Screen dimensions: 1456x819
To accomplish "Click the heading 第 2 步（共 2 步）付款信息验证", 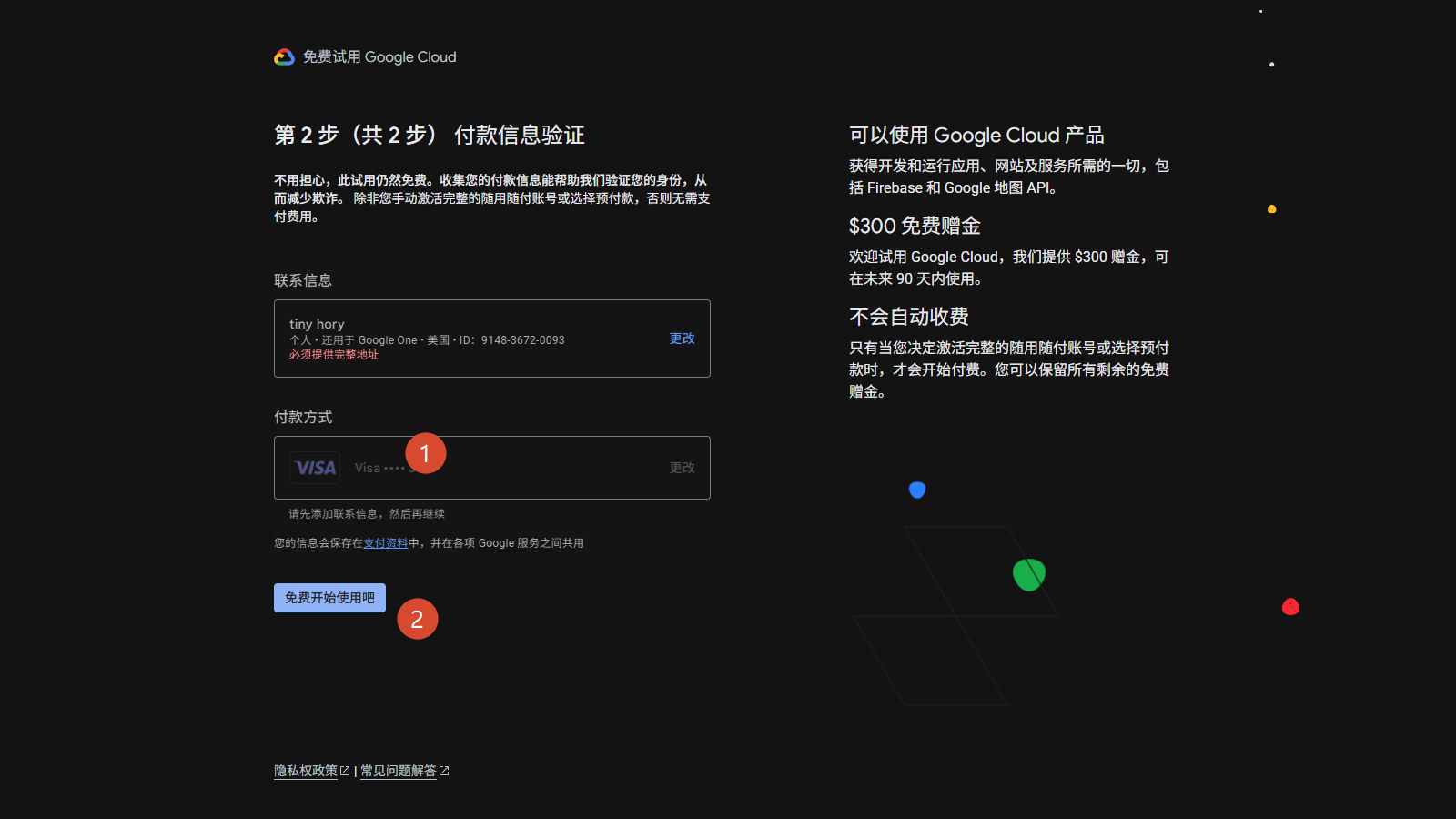I will click(x=430, y=135).
